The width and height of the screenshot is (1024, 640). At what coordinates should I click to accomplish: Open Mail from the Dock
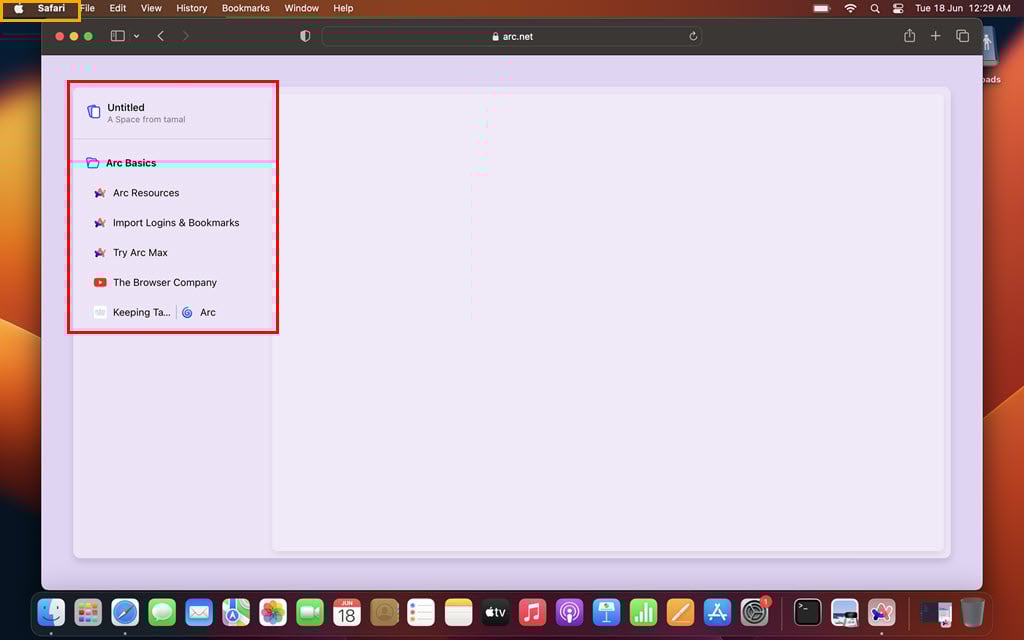[x=199, y=613]
